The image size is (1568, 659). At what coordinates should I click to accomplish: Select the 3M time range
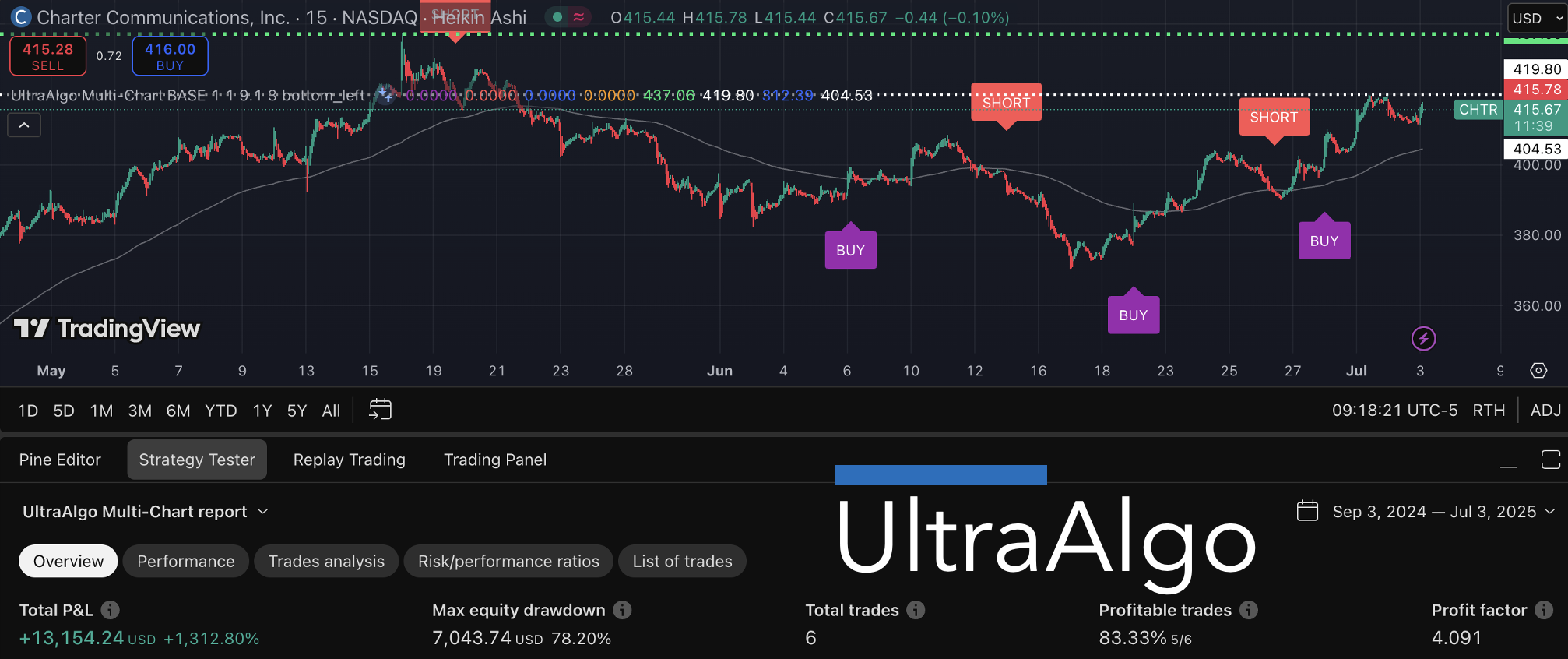pyautogui.click(x=139, y=411)
